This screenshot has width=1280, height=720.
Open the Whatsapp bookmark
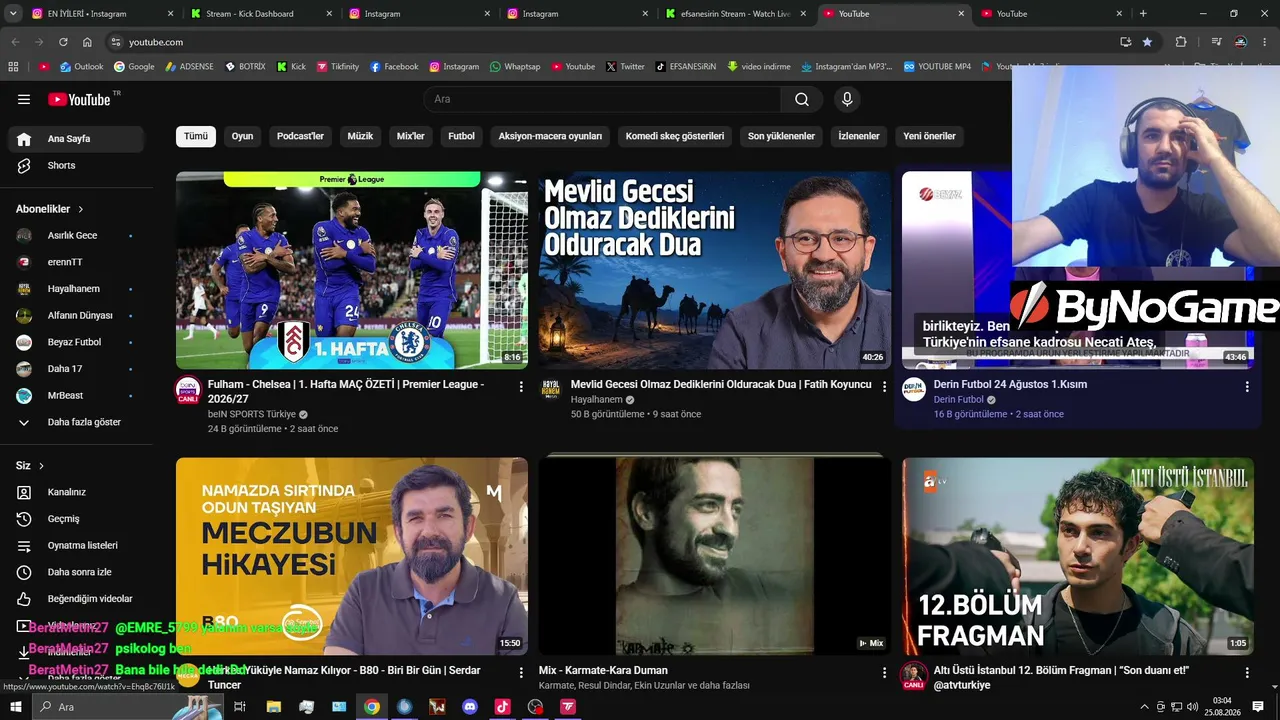point(515,67)
